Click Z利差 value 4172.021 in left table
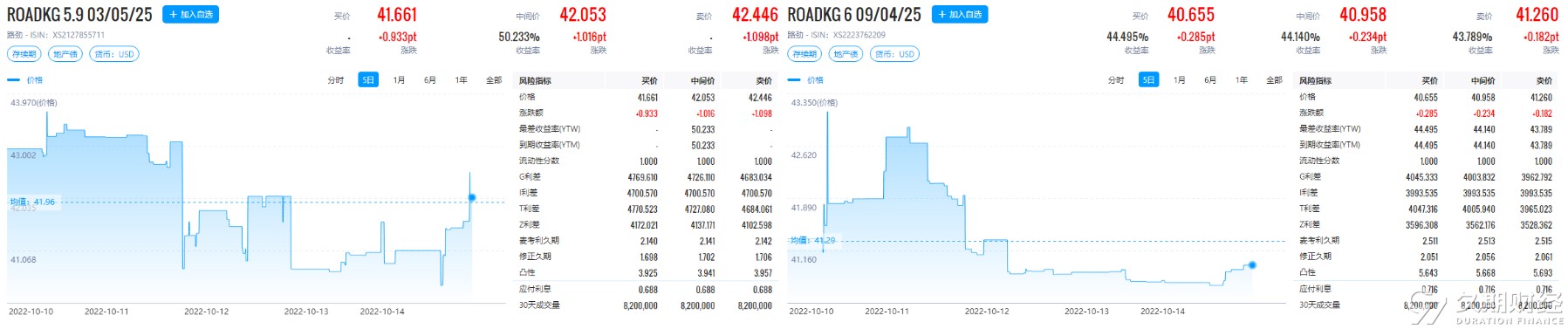1568x329 pixels. click(x=642, y=225)
